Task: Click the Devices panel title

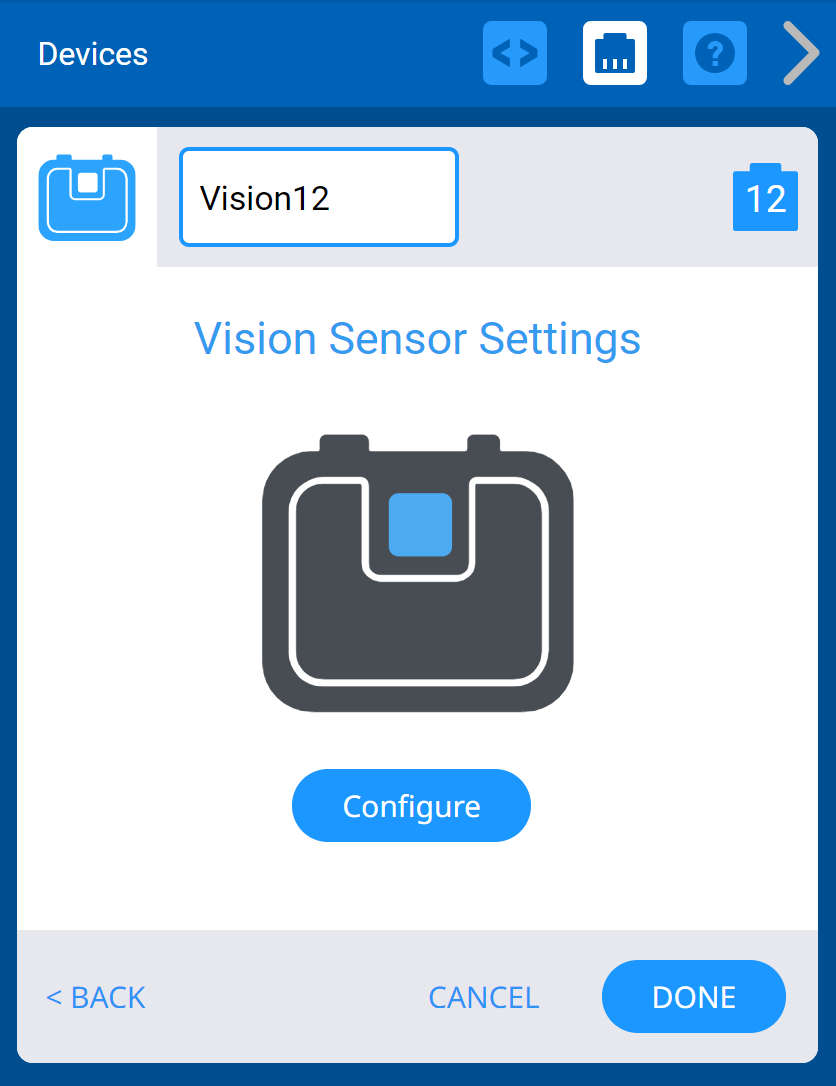Action: click(x=93, y=54)
